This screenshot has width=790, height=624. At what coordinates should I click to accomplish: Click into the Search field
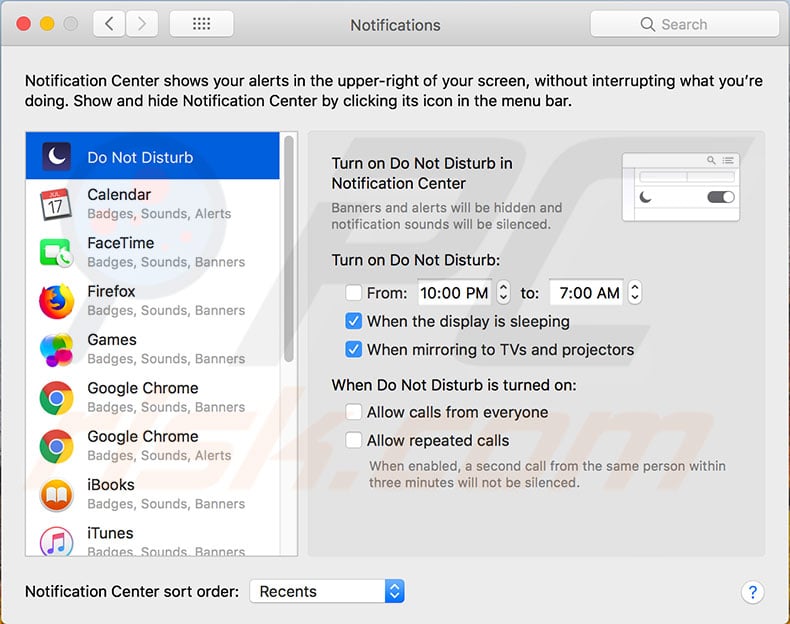tap(684, 24)
